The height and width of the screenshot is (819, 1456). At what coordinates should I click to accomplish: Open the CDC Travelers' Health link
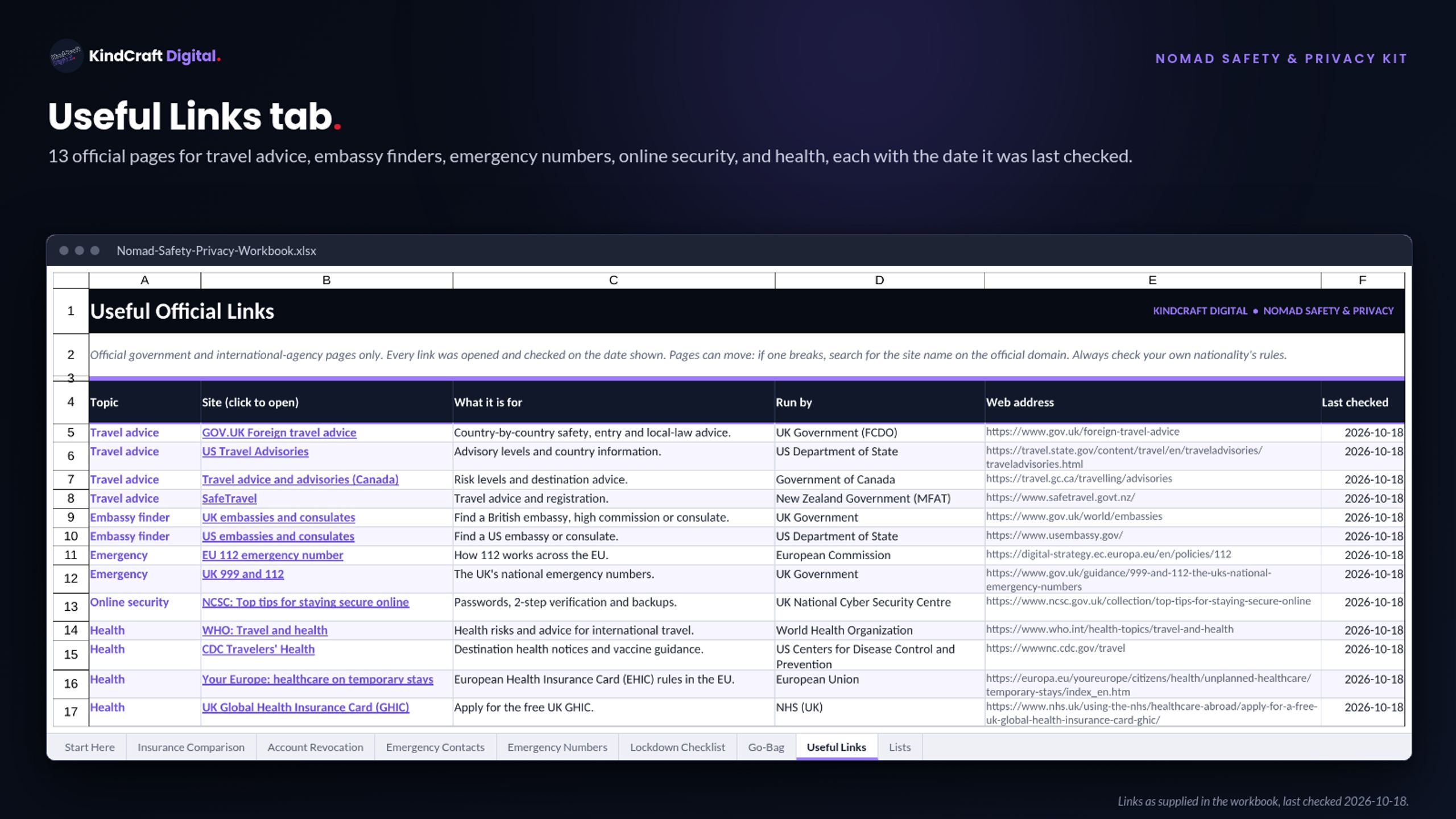(258, 649)
